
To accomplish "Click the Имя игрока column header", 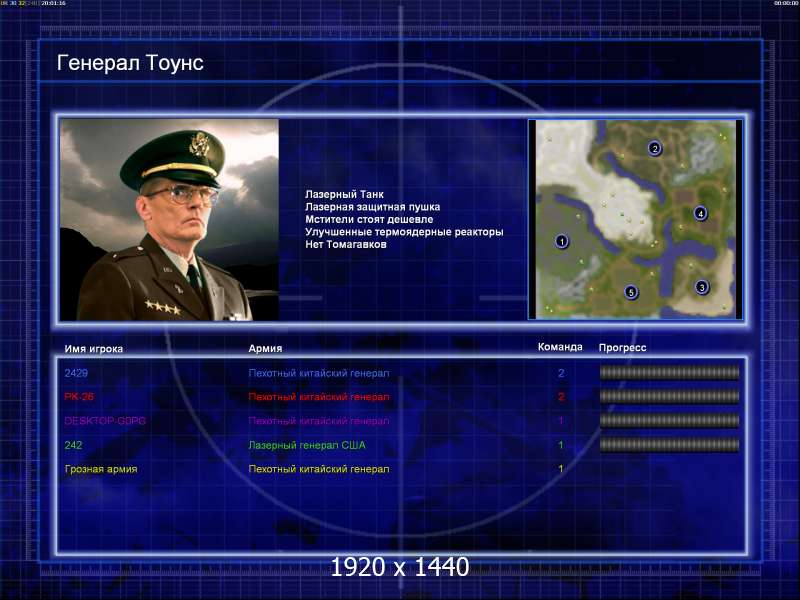I will pos(94,349).
